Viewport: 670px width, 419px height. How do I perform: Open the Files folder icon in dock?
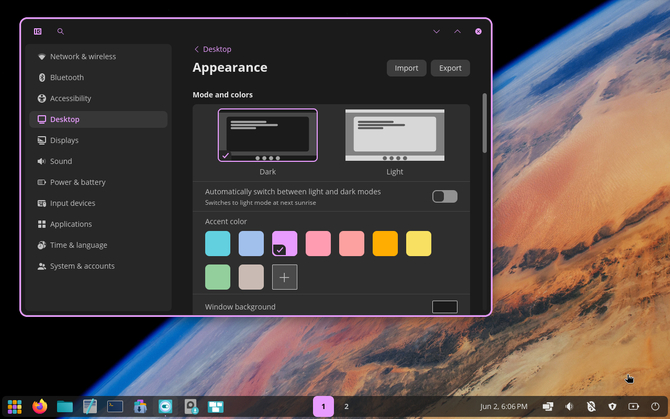65,406
